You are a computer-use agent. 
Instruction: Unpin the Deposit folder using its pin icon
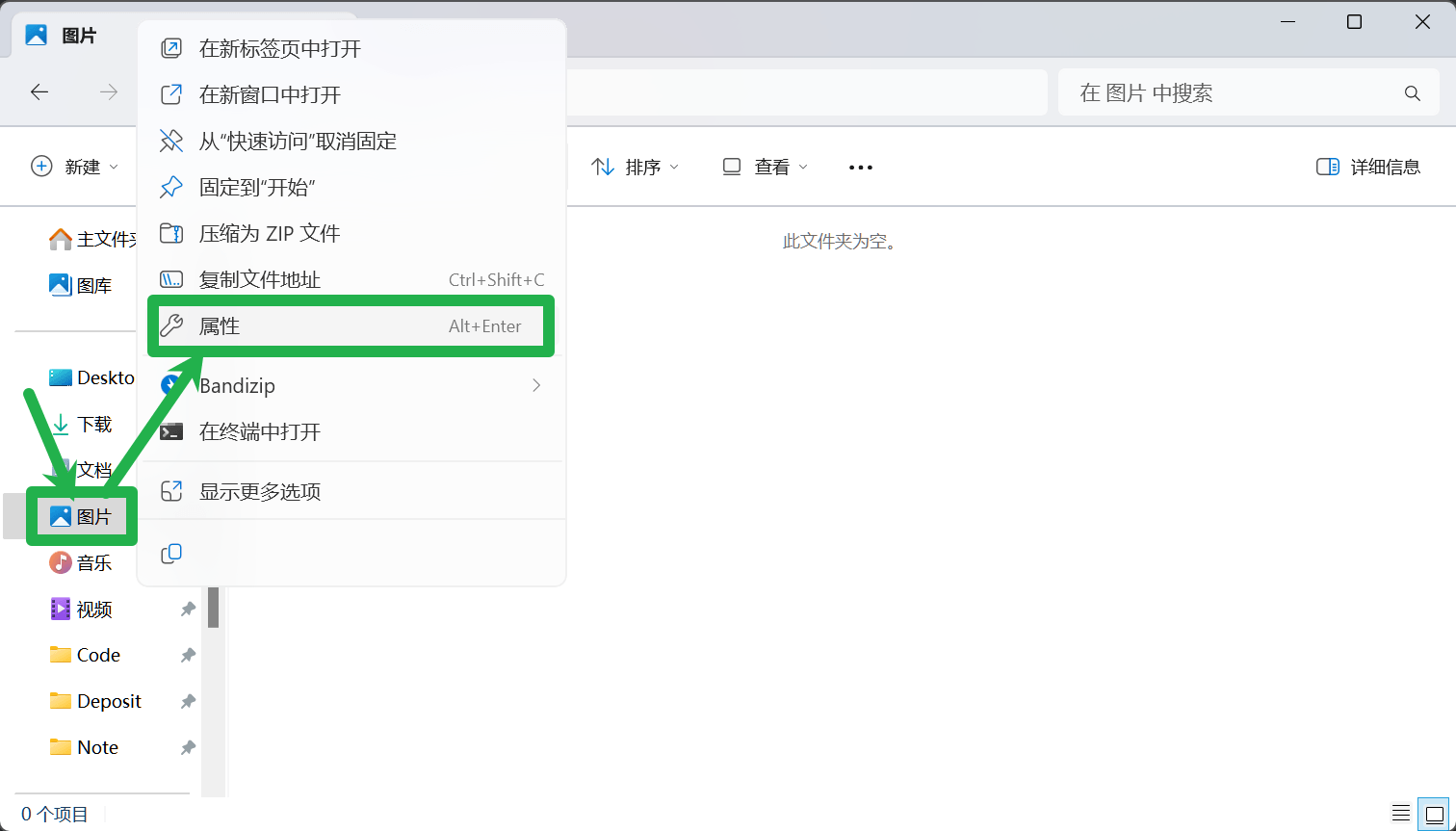[189, 701]
